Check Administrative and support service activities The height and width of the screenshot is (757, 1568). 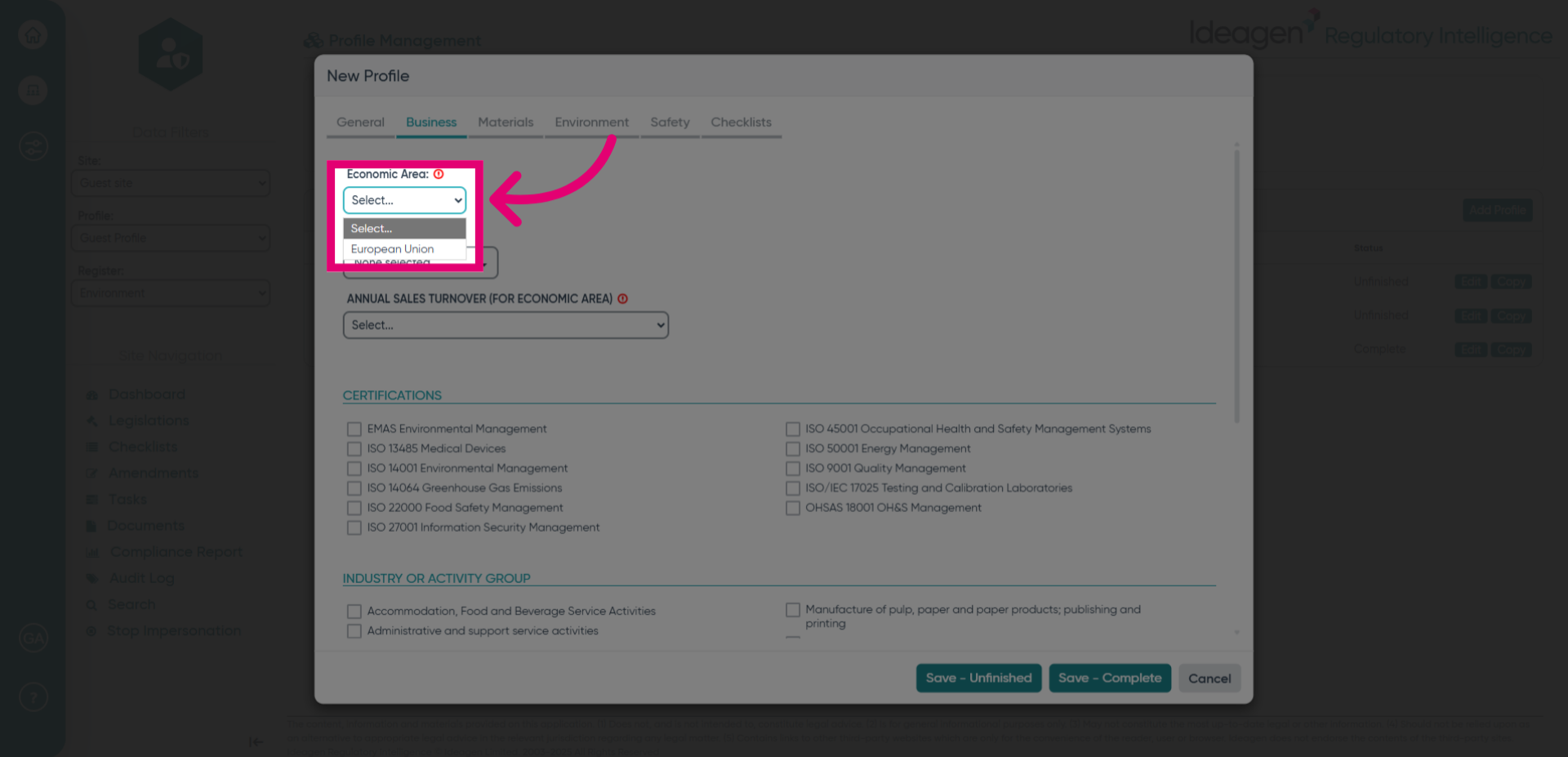(x=354, y=631)
